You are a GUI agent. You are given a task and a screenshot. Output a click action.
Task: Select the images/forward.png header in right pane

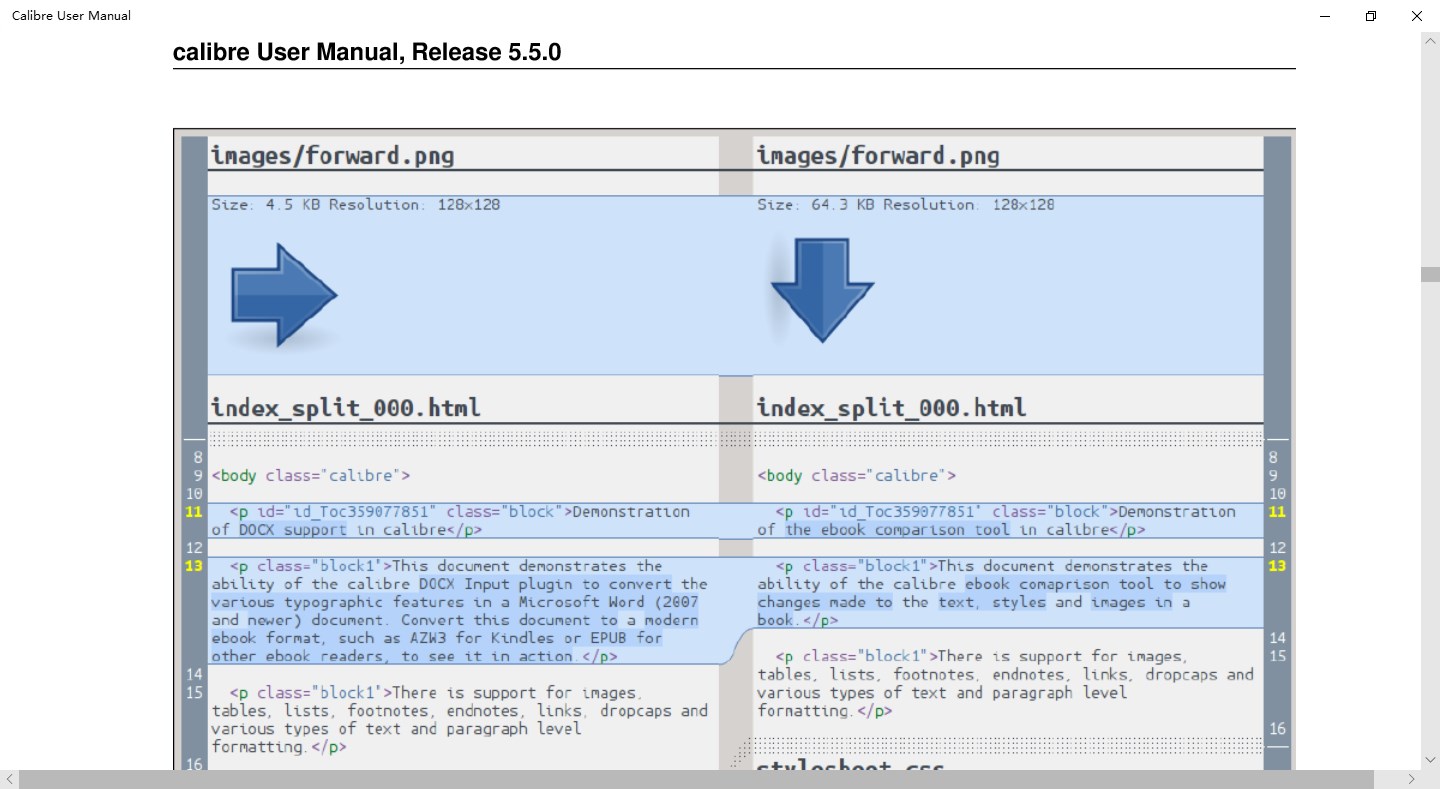coord(878,155)
